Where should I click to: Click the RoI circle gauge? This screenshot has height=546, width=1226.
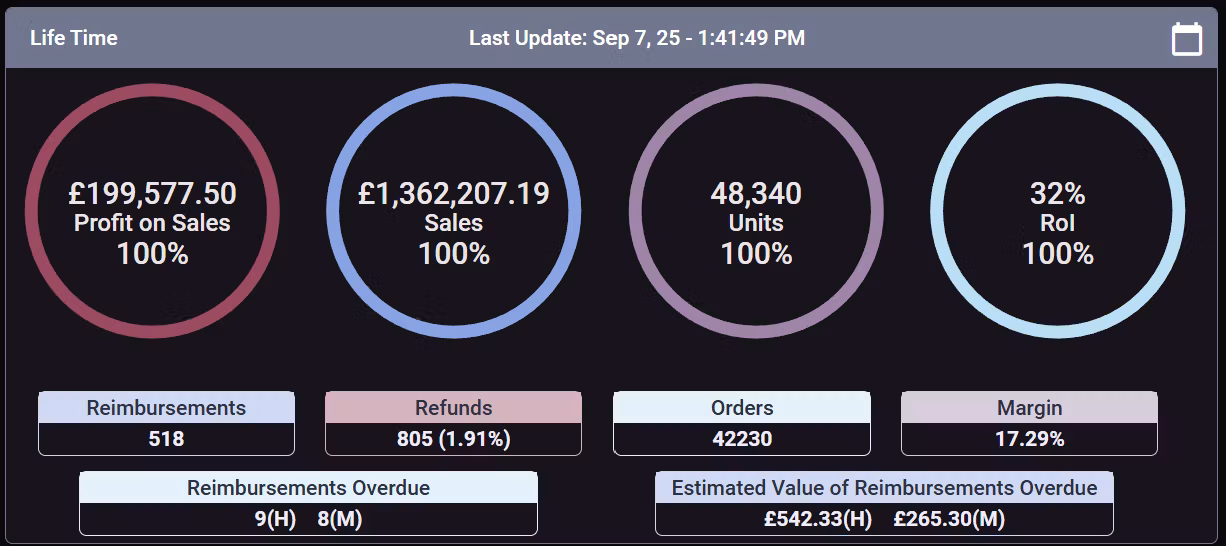[1057, 211]
